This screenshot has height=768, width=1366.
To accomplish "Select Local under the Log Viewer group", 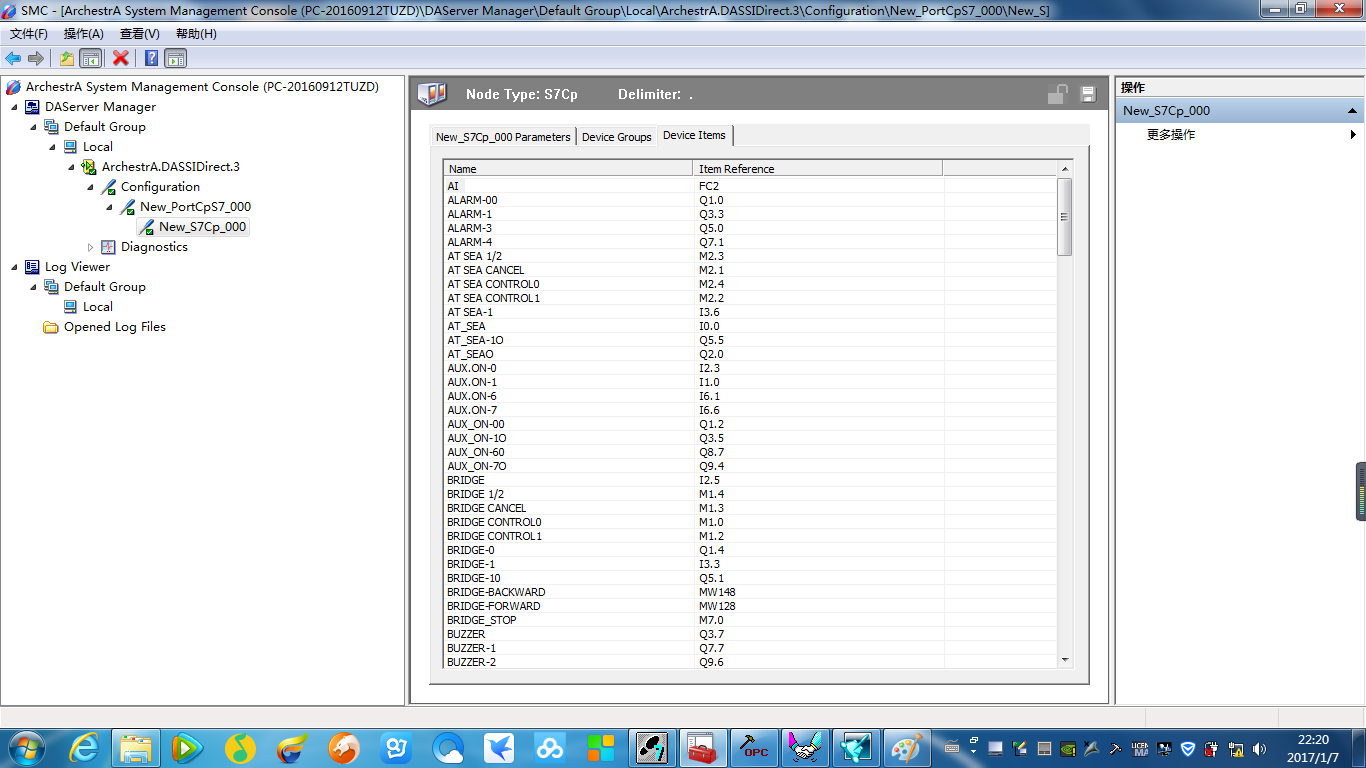I will [x=97, y=307].
